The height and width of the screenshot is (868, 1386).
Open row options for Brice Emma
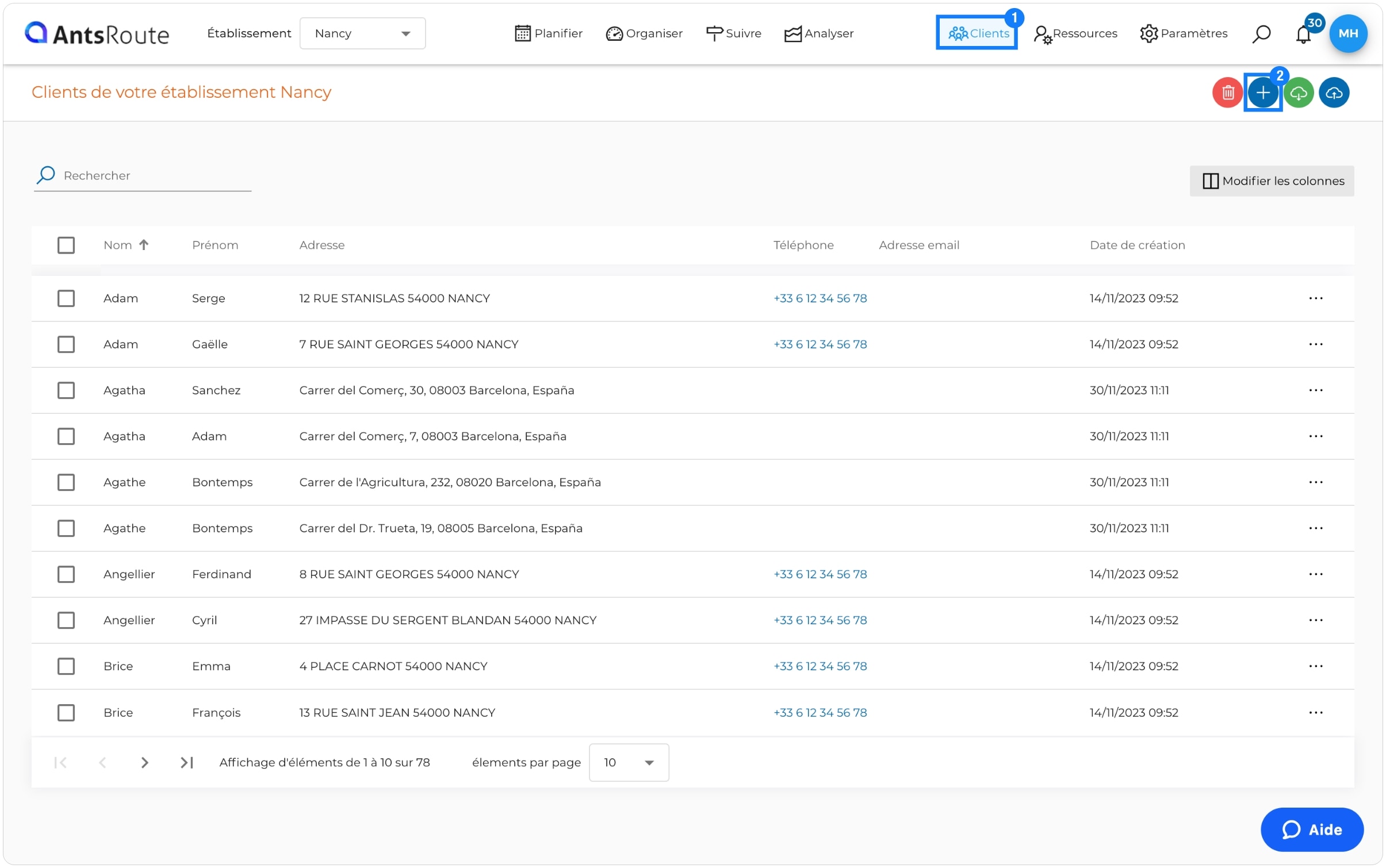click(x=1315, y=666)
